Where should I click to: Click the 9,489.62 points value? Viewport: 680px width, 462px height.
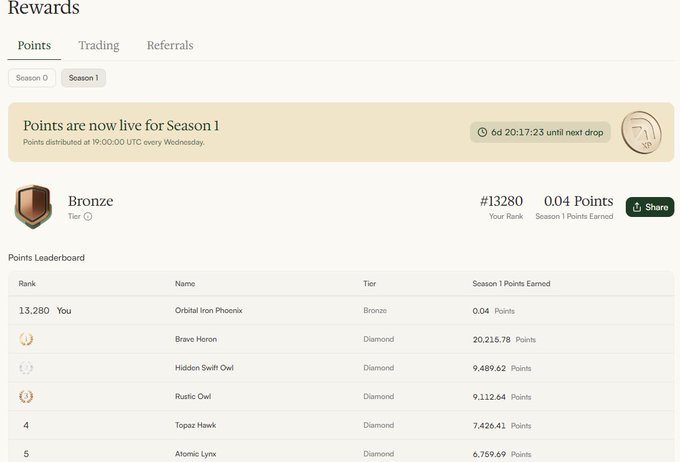(489, 368)
